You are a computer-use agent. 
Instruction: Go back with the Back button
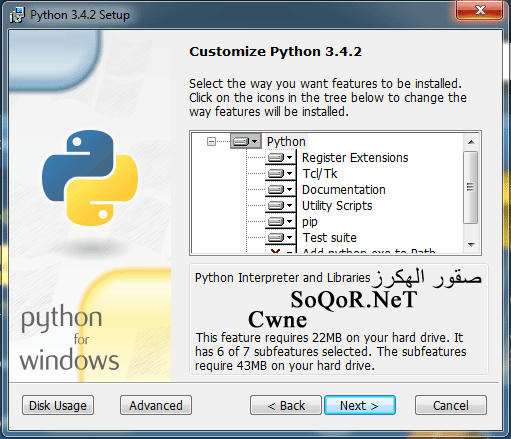286,405
